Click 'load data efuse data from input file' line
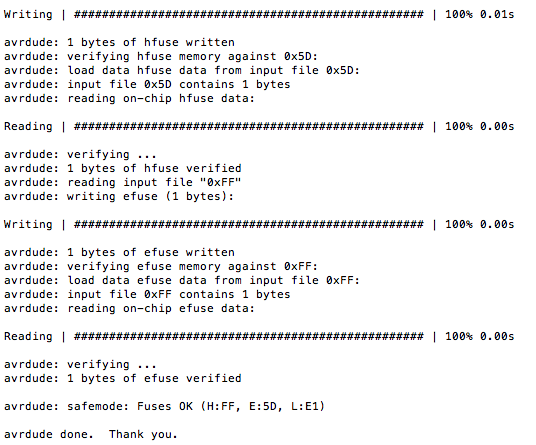The image size is (536, 445). [x=182, y=281]
